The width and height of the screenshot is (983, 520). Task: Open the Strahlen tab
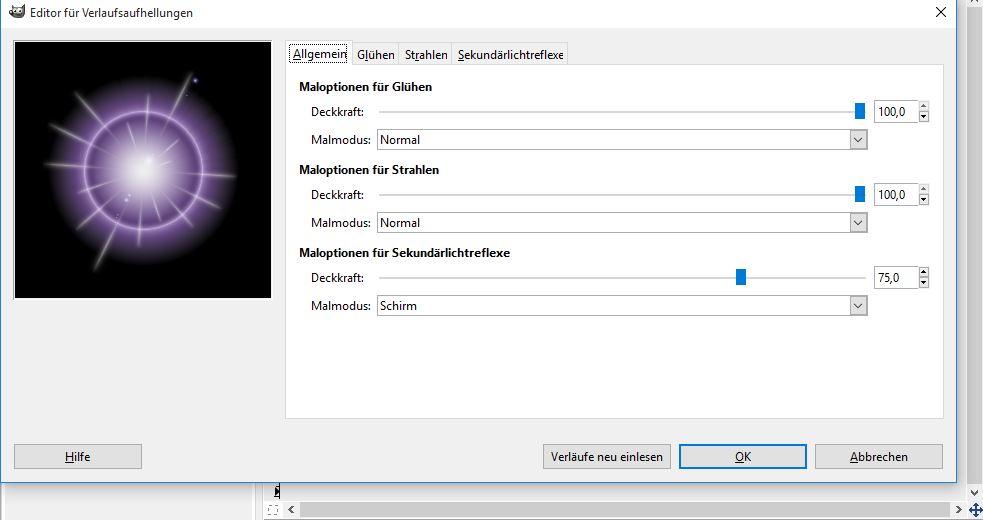point(426,55)
